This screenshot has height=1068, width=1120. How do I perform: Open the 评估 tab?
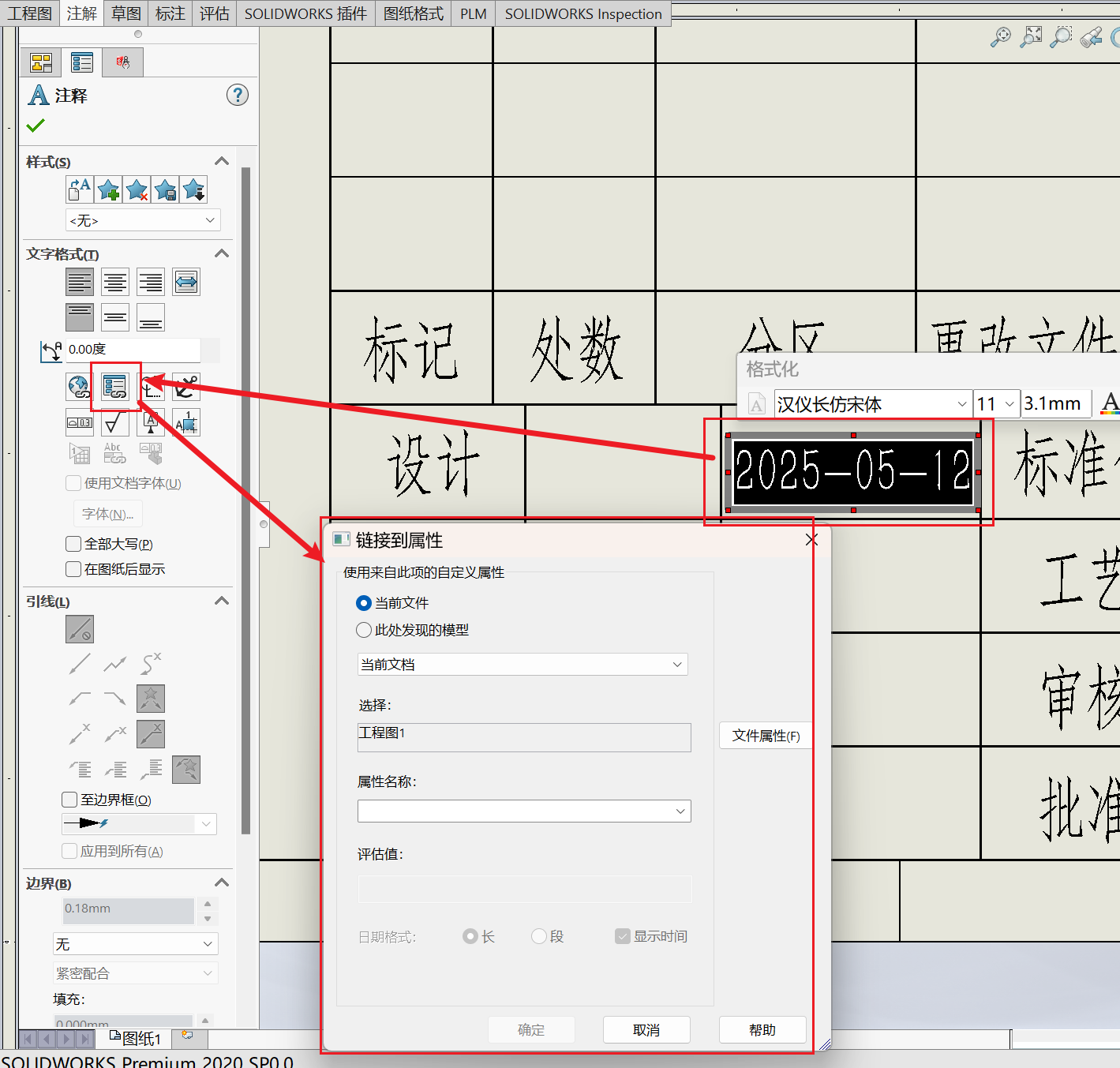[214, 13]
